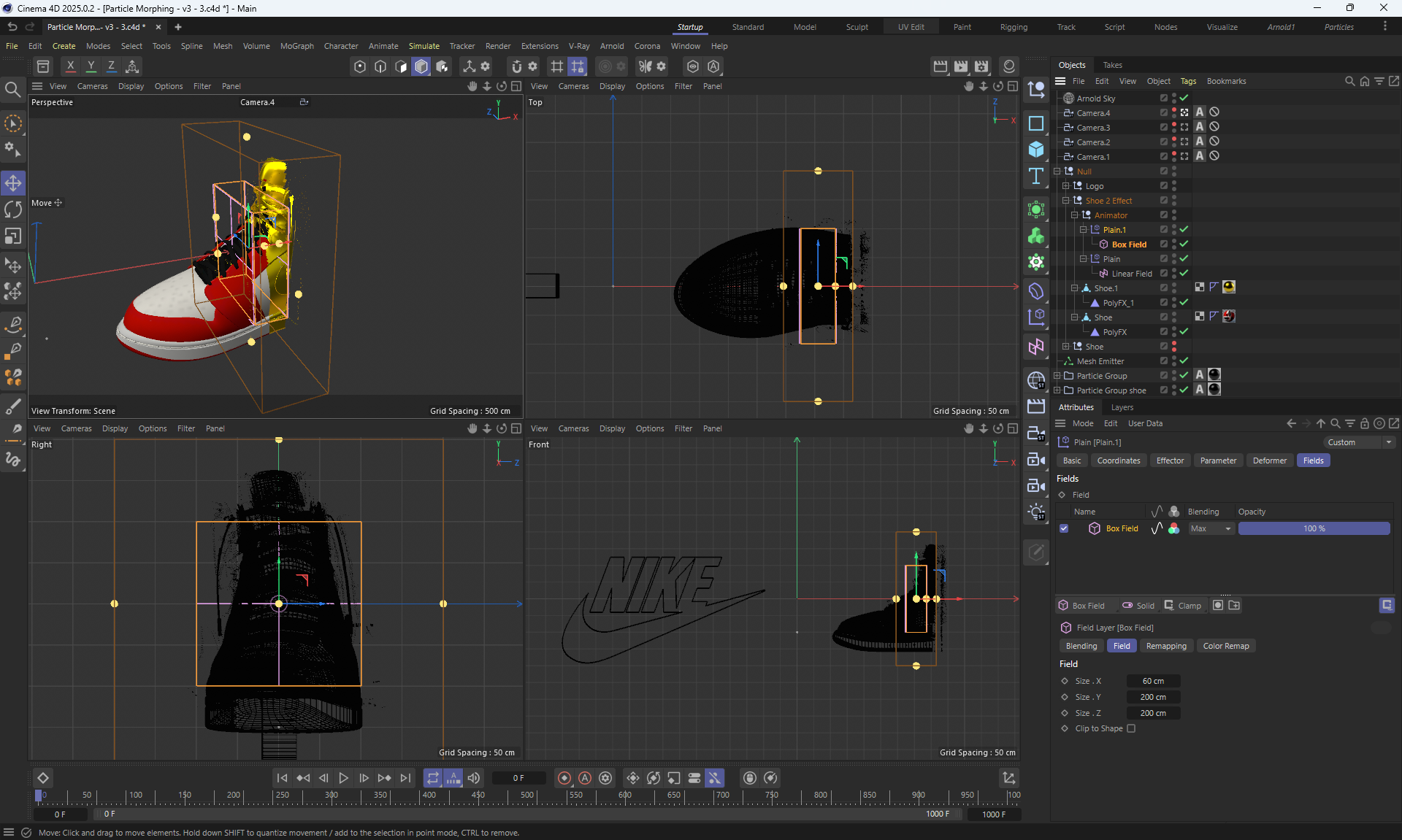Open the Blending mode Max dropdown
The height and width of the screenshot is (840, 1402).
pyautogui.click(x=1211, y=528)
